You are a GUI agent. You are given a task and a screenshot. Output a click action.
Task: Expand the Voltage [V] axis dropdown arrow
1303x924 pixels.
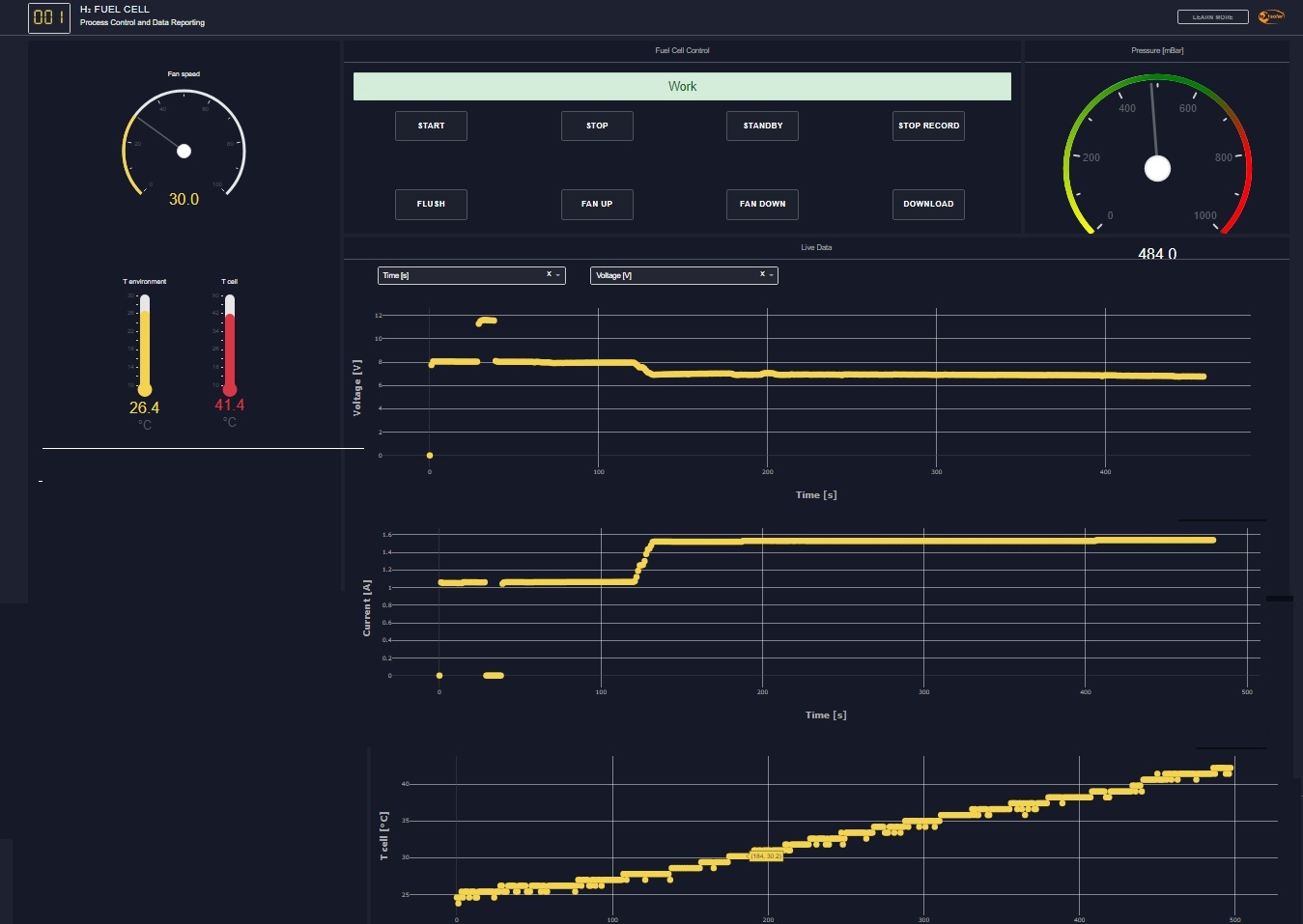coord(771,275)
